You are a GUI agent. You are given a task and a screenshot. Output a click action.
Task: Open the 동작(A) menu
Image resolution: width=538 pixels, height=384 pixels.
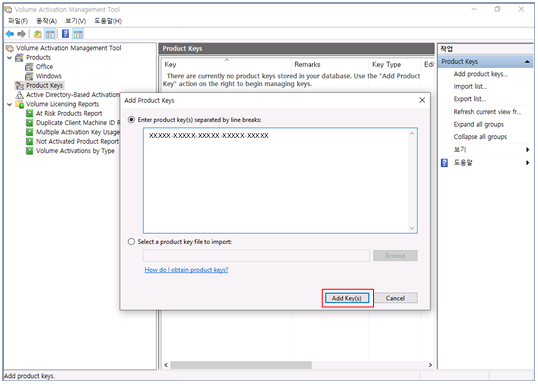[x=46, y=21]
